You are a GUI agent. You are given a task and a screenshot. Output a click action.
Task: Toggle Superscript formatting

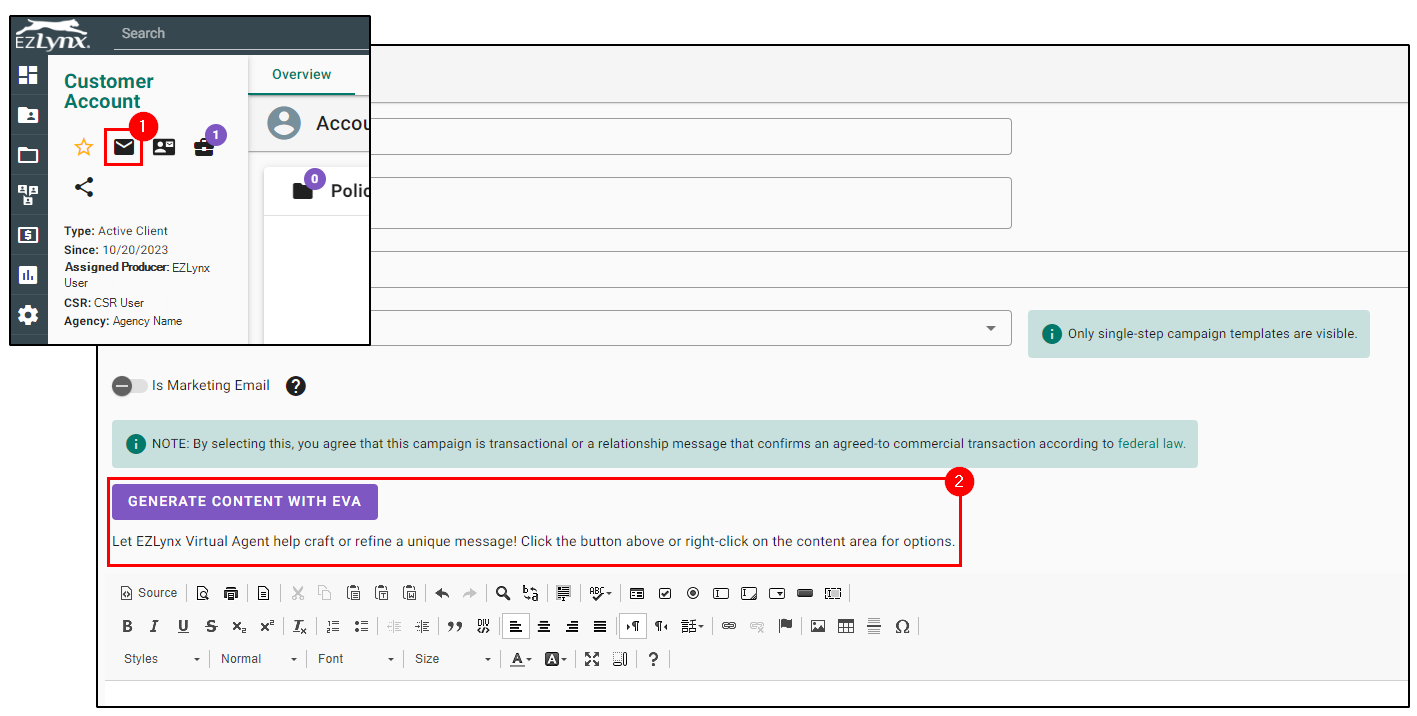pyautogui.click(x=267, y=626)
